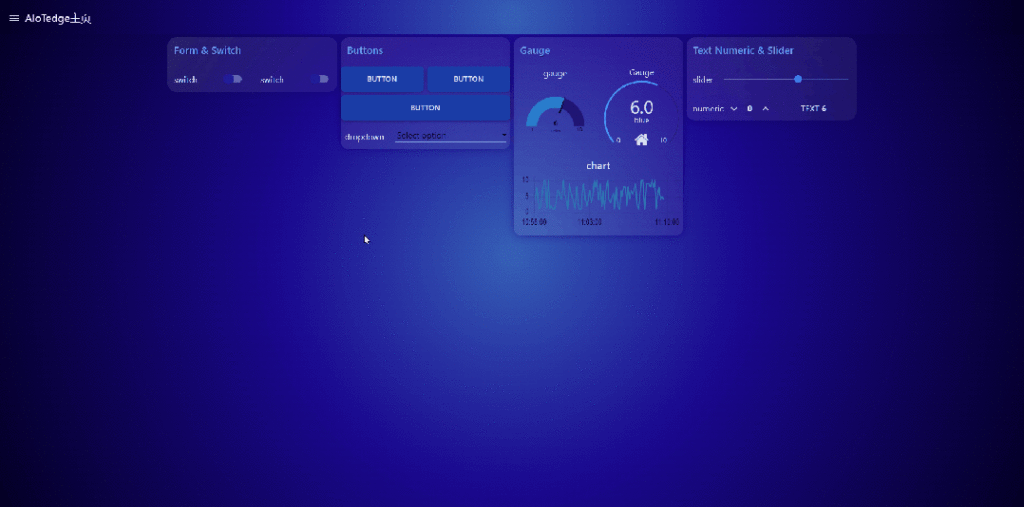Viewport: 1024px width, 507px height.
Task: Click the numeric value between the chevrons
Action: point(750,108)
